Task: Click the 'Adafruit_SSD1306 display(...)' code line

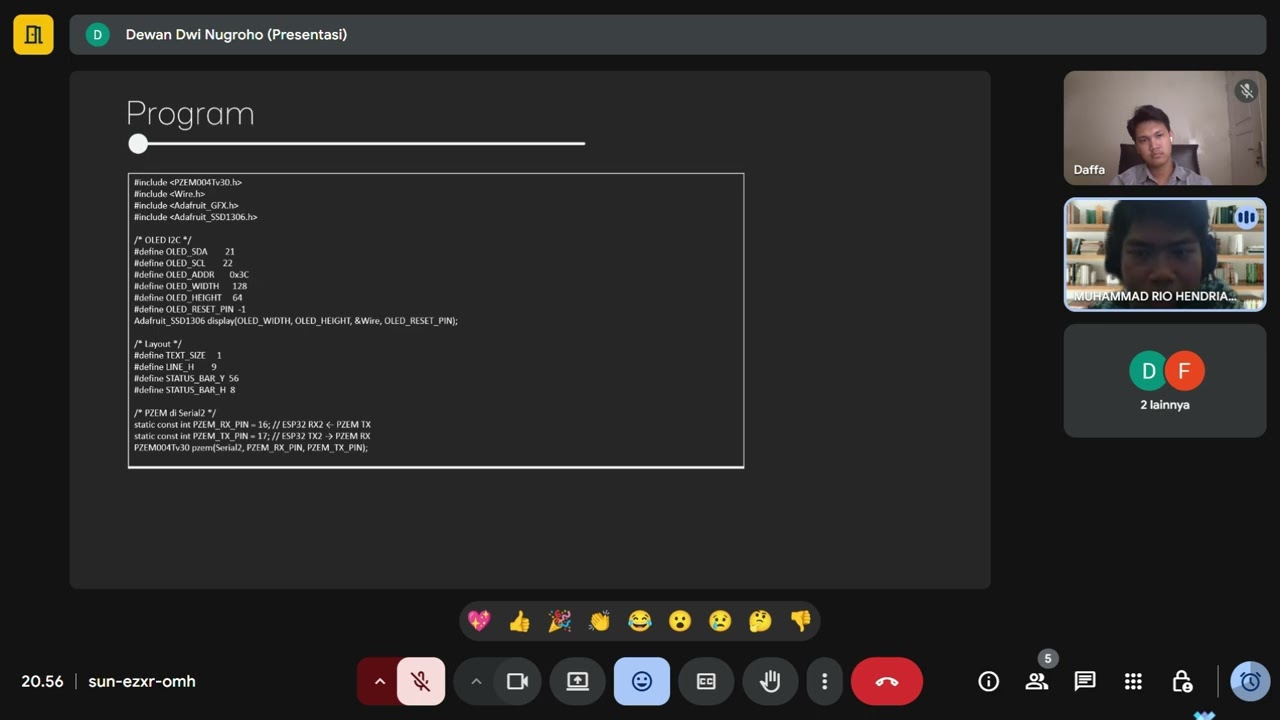Action: click(296, 321)
